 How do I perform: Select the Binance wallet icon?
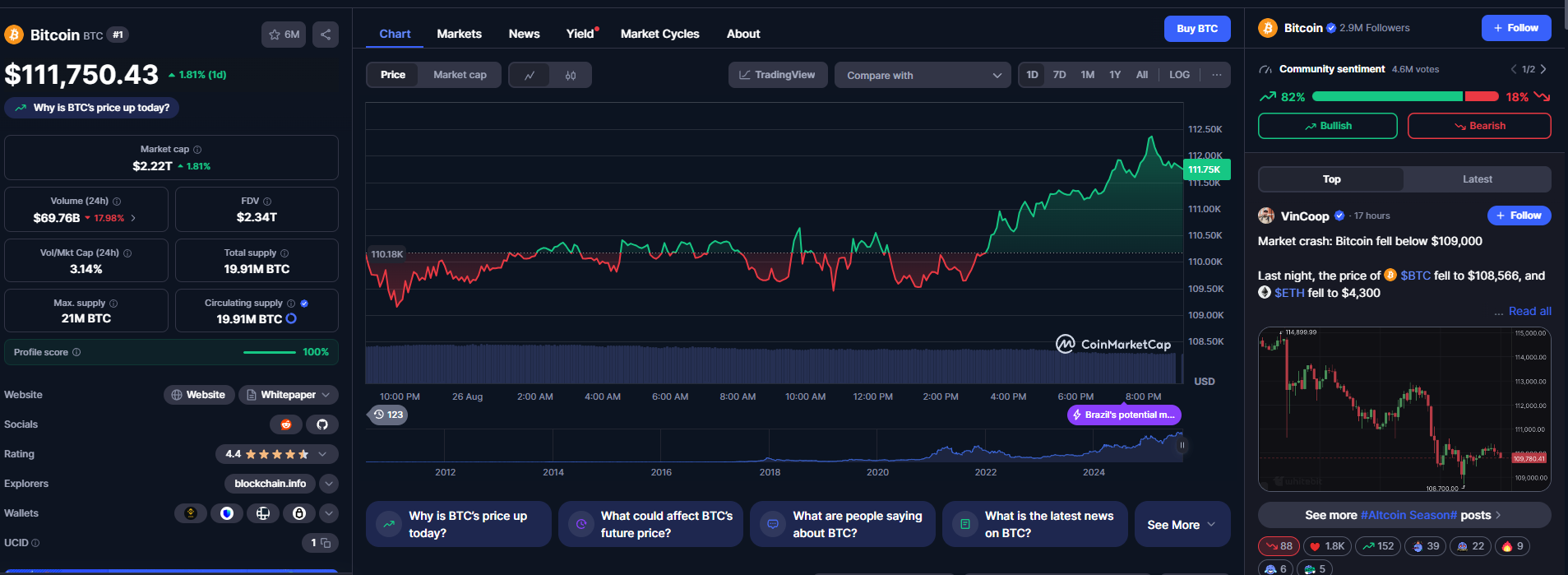pos(191,513)
